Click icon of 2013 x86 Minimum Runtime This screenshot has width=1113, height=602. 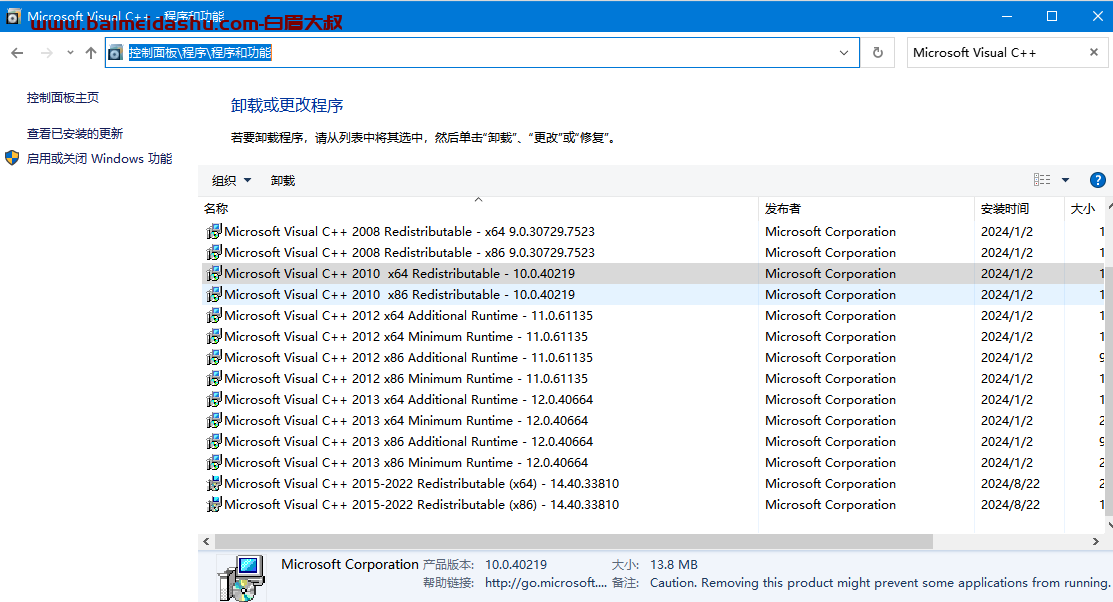(214, 462)
